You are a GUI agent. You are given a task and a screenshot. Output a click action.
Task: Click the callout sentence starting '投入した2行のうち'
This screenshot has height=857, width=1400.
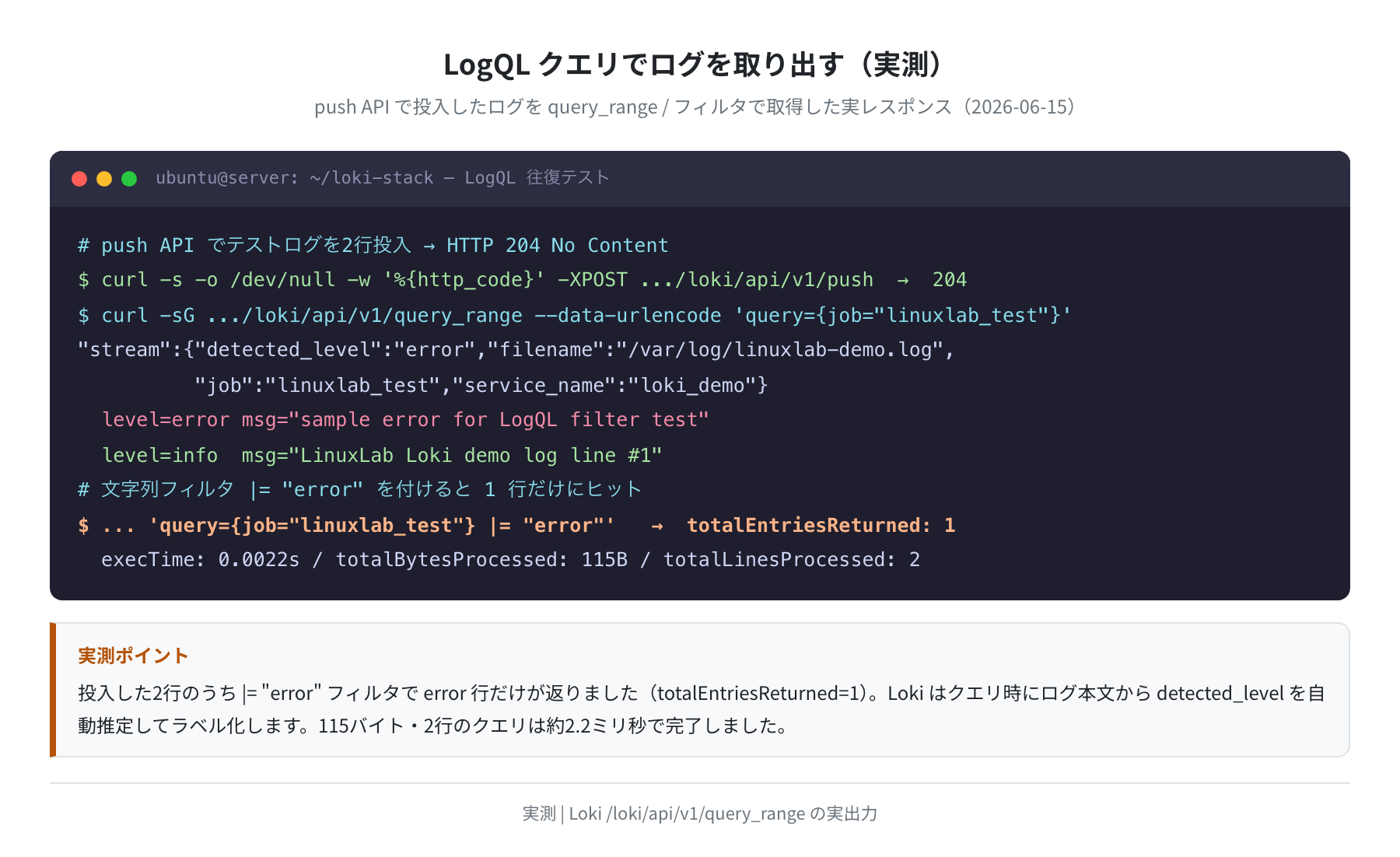[480, 693]
